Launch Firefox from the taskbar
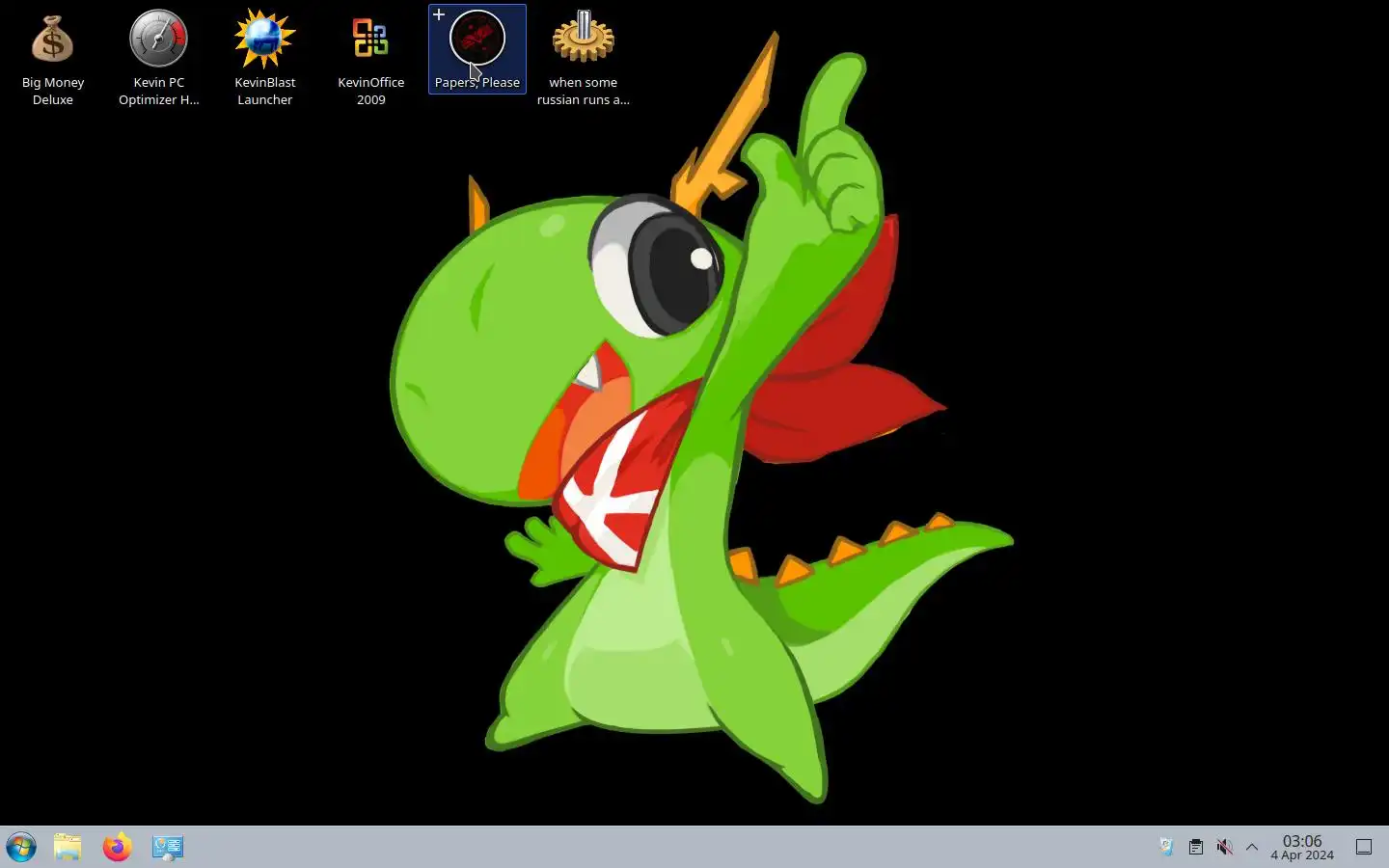 click(118, 847)
